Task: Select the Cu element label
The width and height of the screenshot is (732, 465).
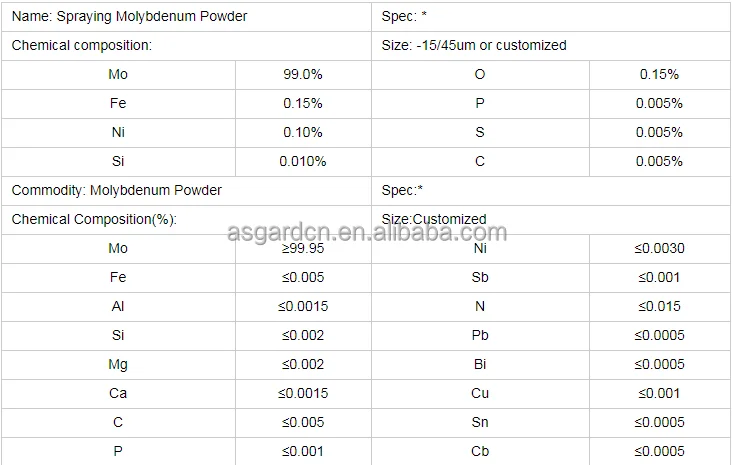Action: pyautogui.click(x=480, y=393)
